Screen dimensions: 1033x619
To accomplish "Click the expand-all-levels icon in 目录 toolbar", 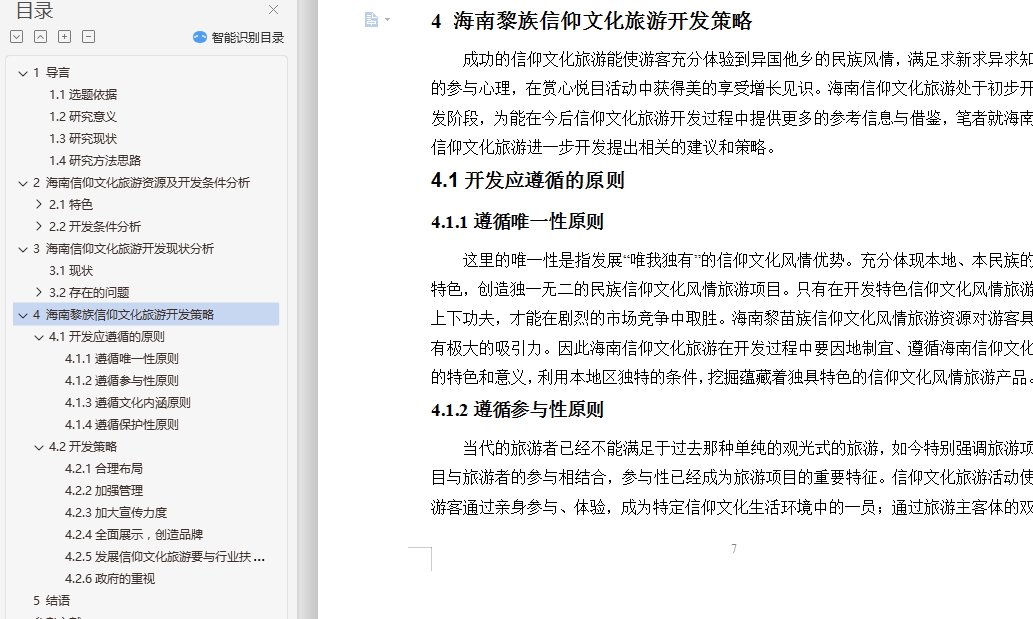I will [x=17, y=37].
